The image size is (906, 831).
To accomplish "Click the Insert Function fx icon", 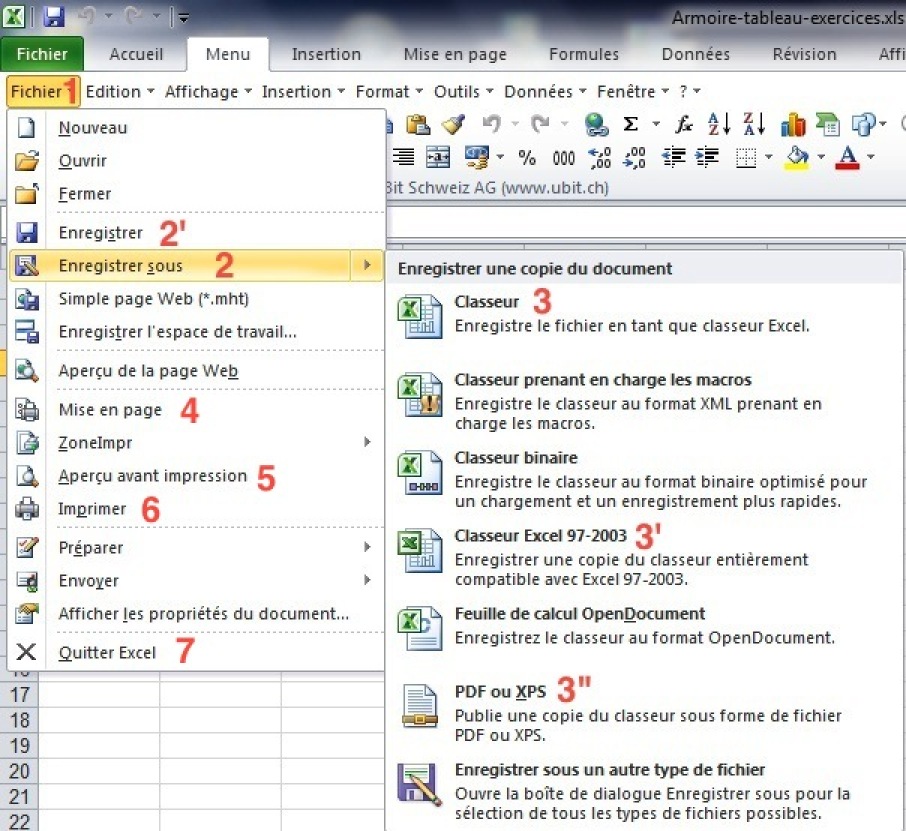I will click(684, 124).
